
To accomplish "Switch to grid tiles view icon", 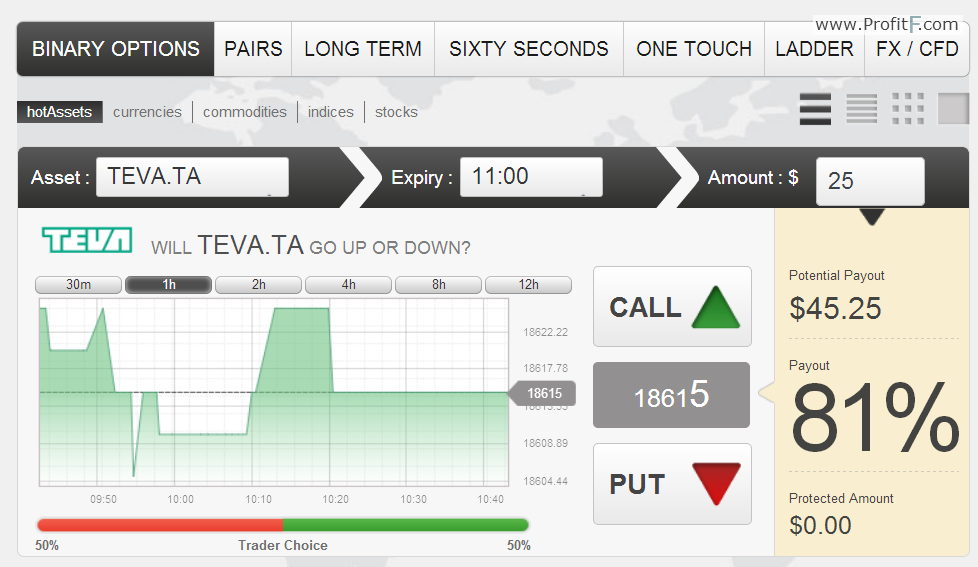I will click(x=908, y=109).
